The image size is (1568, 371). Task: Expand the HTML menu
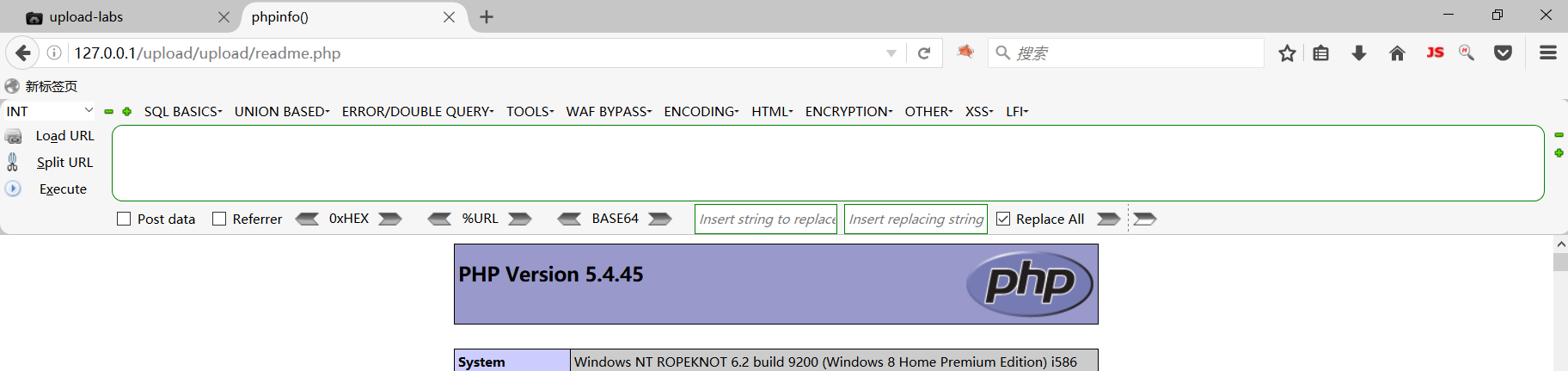pyautogui.click(x=772, y=112)
